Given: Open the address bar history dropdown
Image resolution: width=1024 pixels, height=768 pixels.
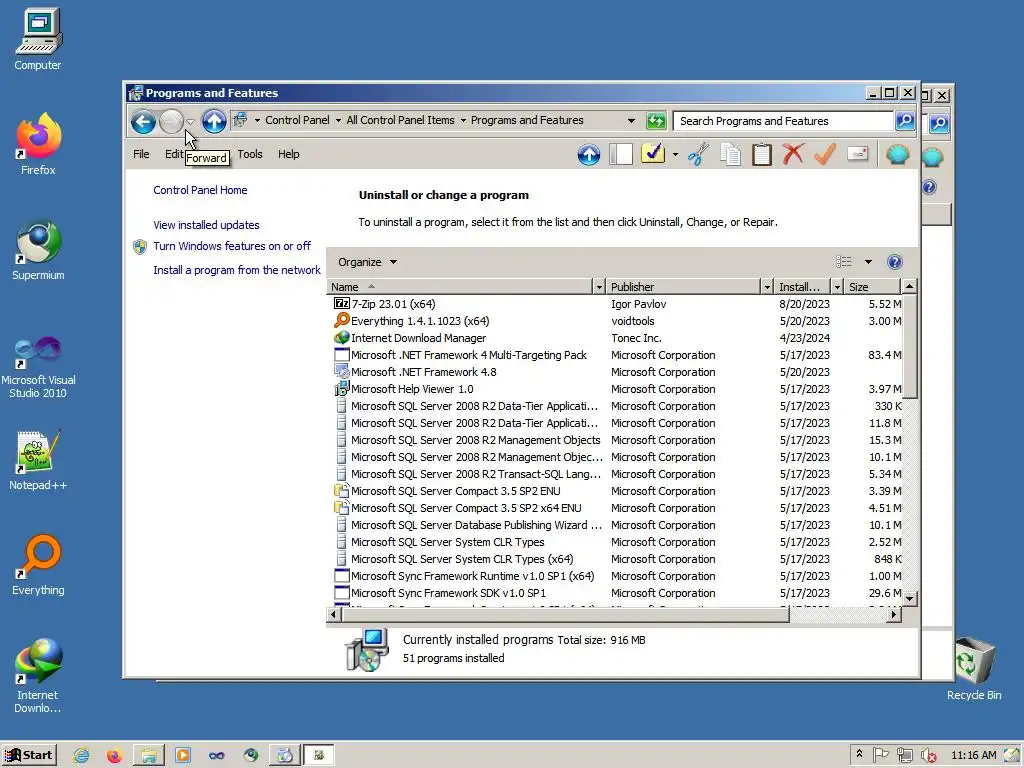Looking at the screenshot, I should click(x=631, y=121).
